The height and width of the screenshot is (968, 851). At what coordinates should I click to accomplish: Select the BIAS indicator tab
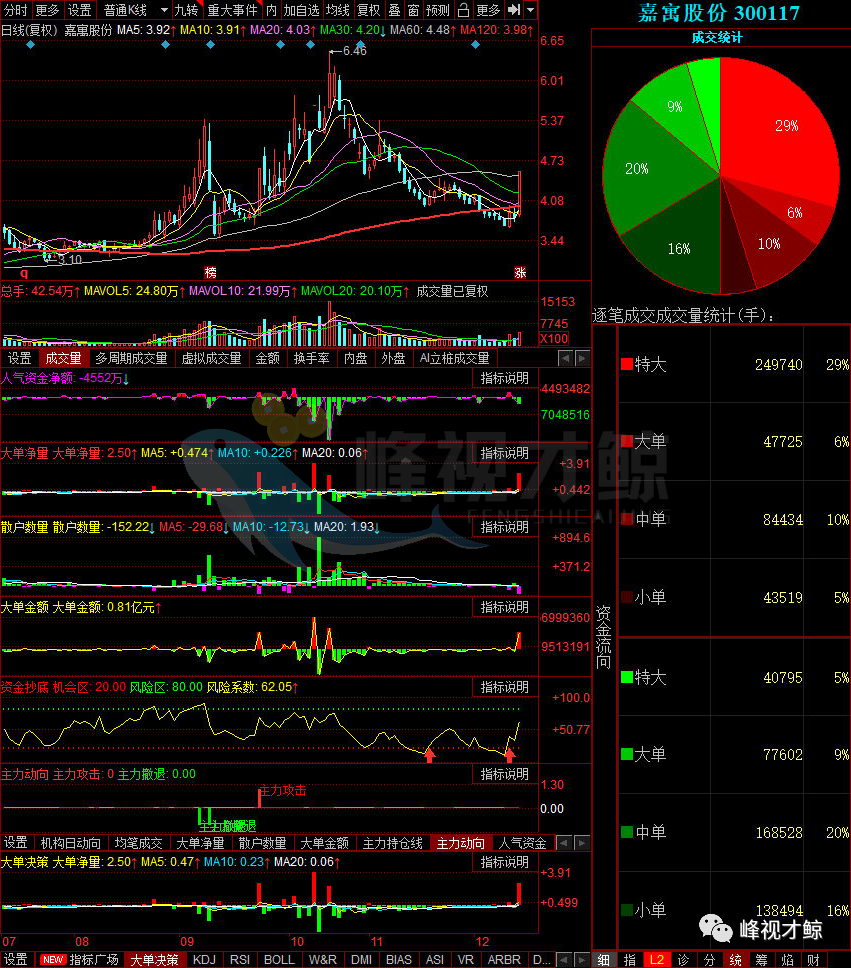tap(398, 959)
